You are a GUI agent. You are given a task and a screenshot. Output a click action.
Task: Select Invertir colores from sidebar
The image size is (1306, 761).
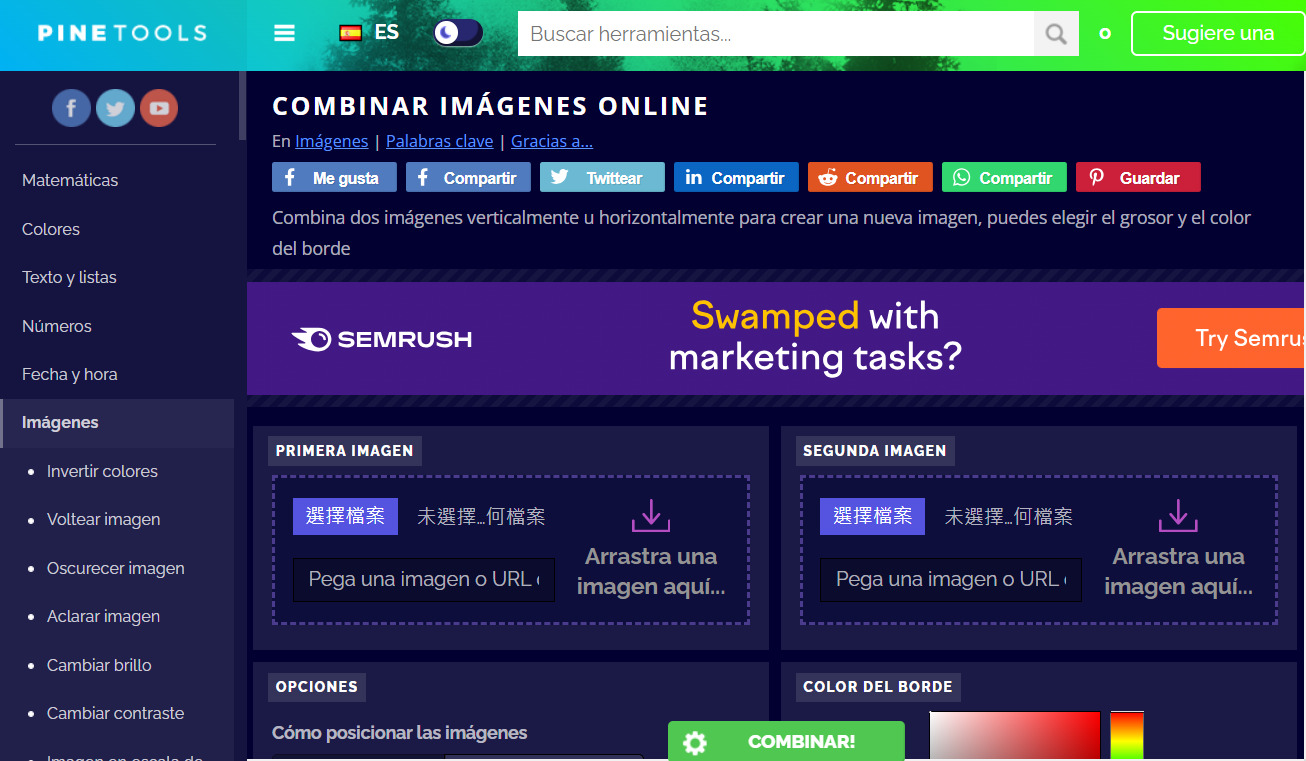tap(102, 471)
